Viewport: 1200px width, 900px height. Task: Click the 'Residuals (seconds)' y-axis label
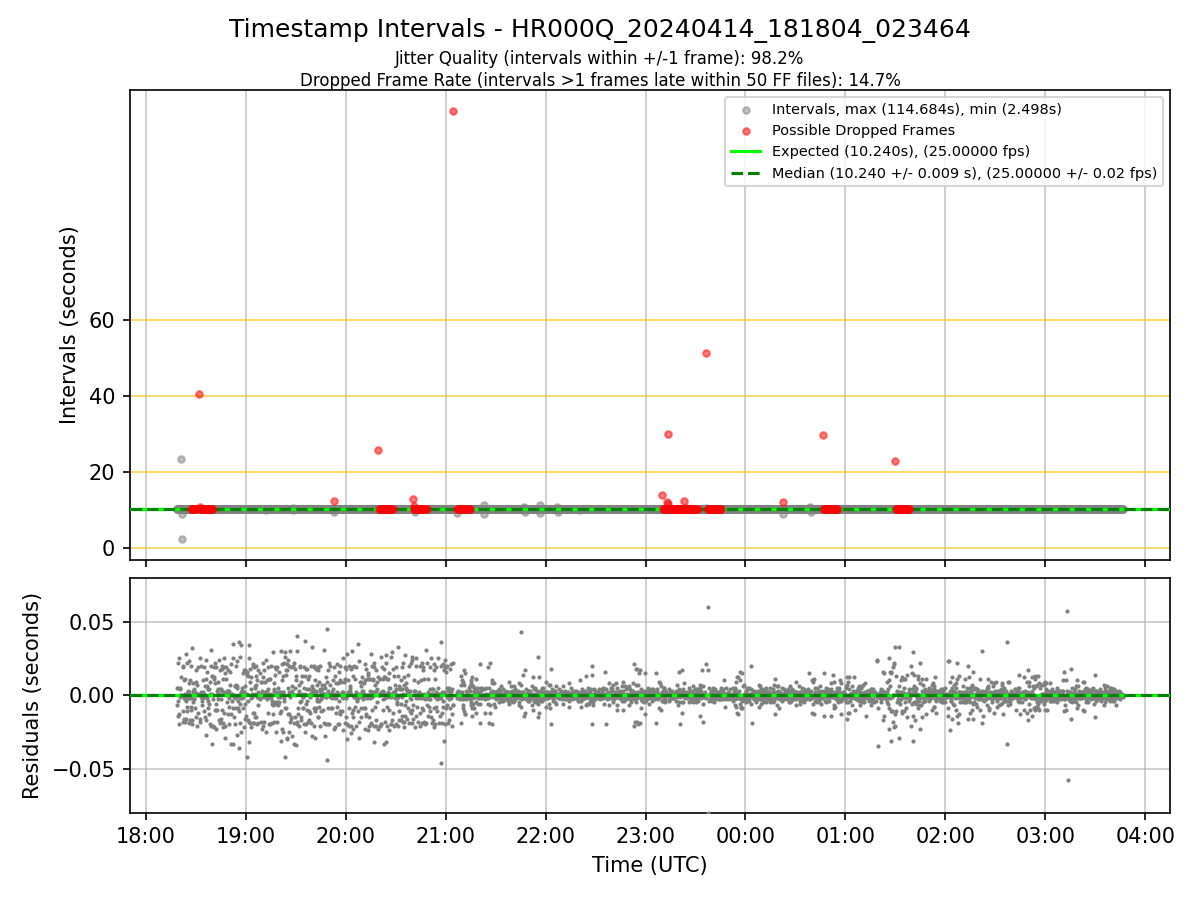click(x=32, y=695)
